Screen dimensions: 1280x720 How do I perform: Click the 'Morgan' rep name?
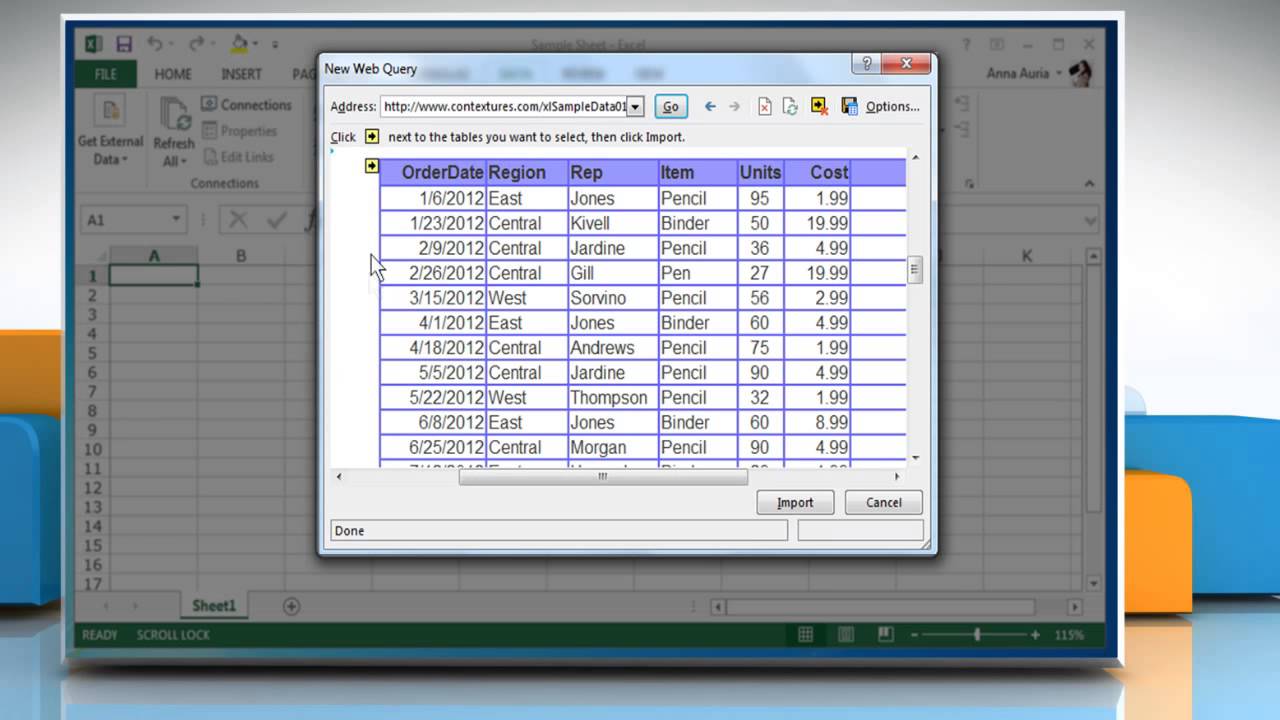598,447
